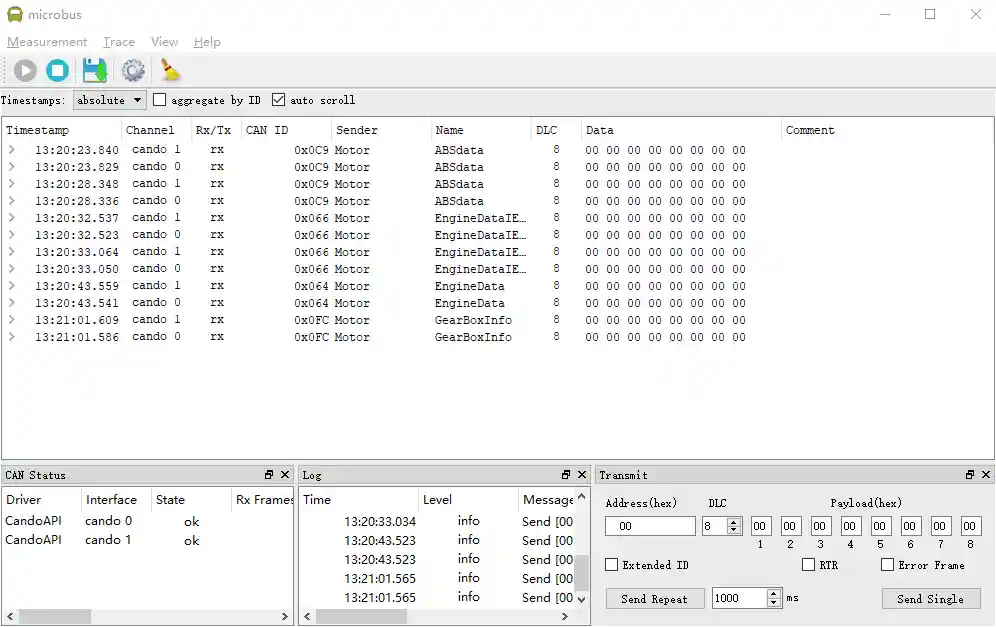Open the Measurement menu

(x=47, y=42)
